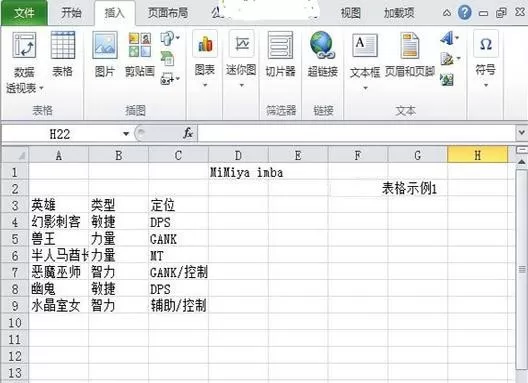Select column C header
This screenshot has width=528, height=383.
point(178,155)
